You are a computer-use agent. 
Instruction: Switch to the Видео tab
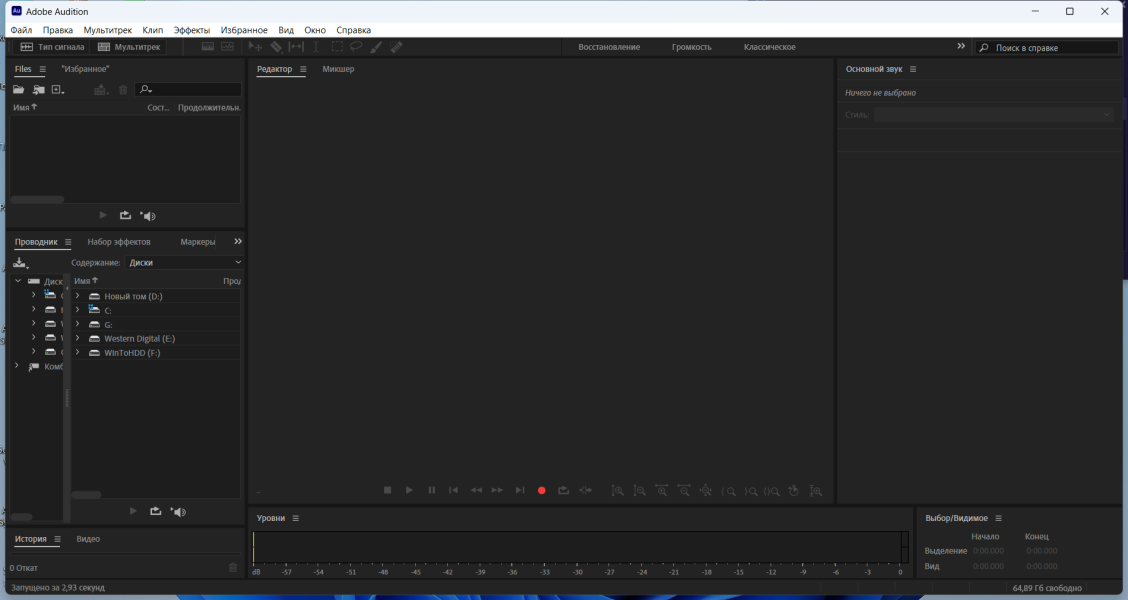point(88,539)
